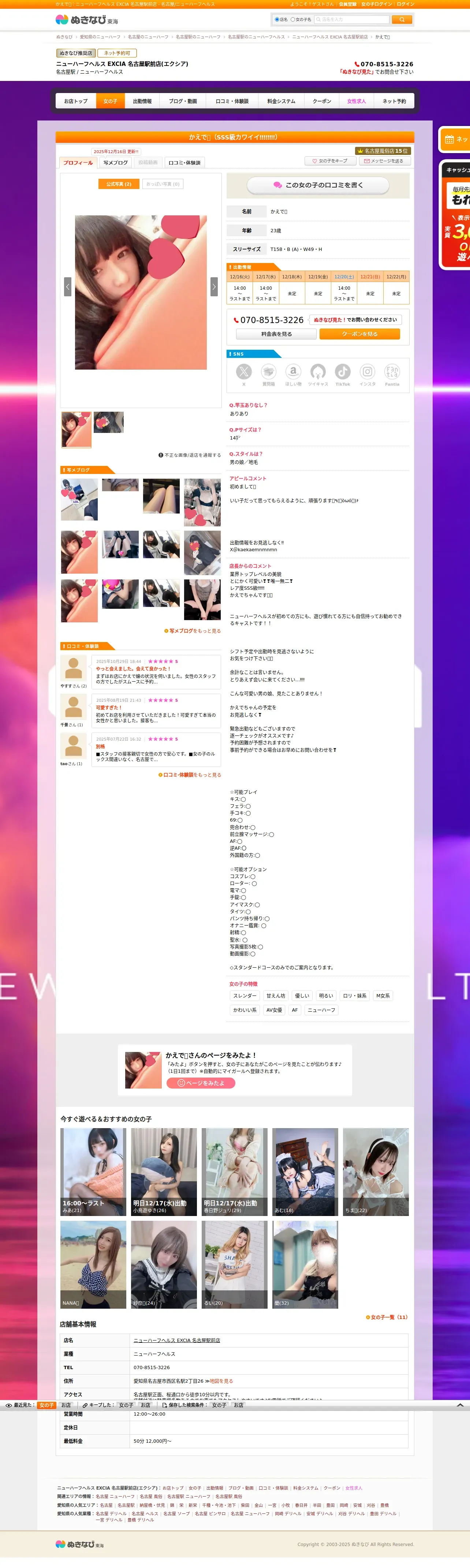470x1568 pixels.
Task: Click the paperclip キープした icon
Action: pyautogui.click(x=85, y=1405)
